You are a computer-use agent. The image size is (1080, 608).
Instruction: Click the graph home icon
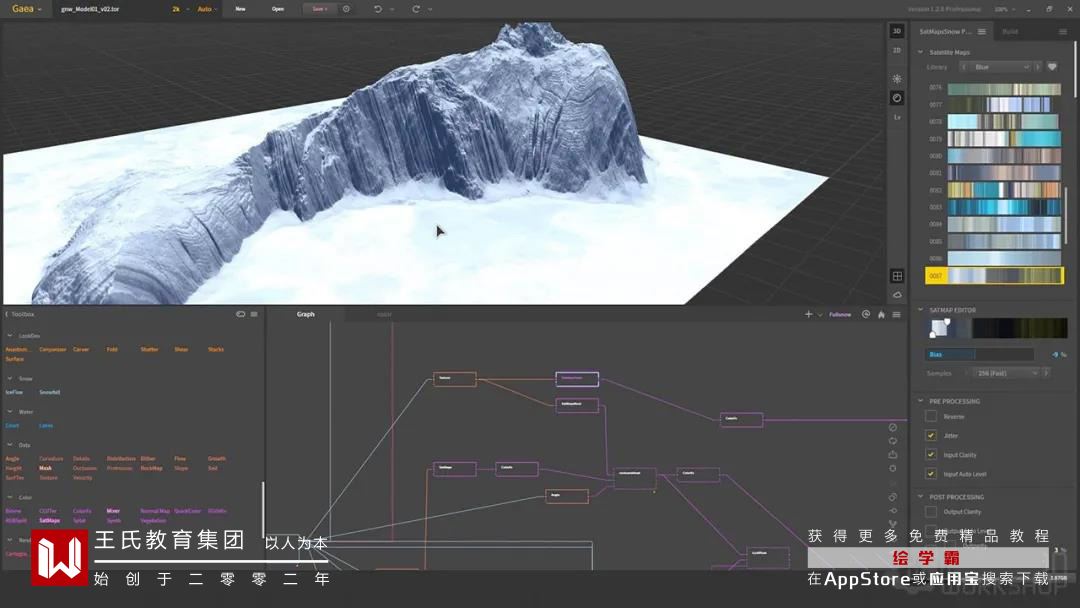[x=881, y=315]
